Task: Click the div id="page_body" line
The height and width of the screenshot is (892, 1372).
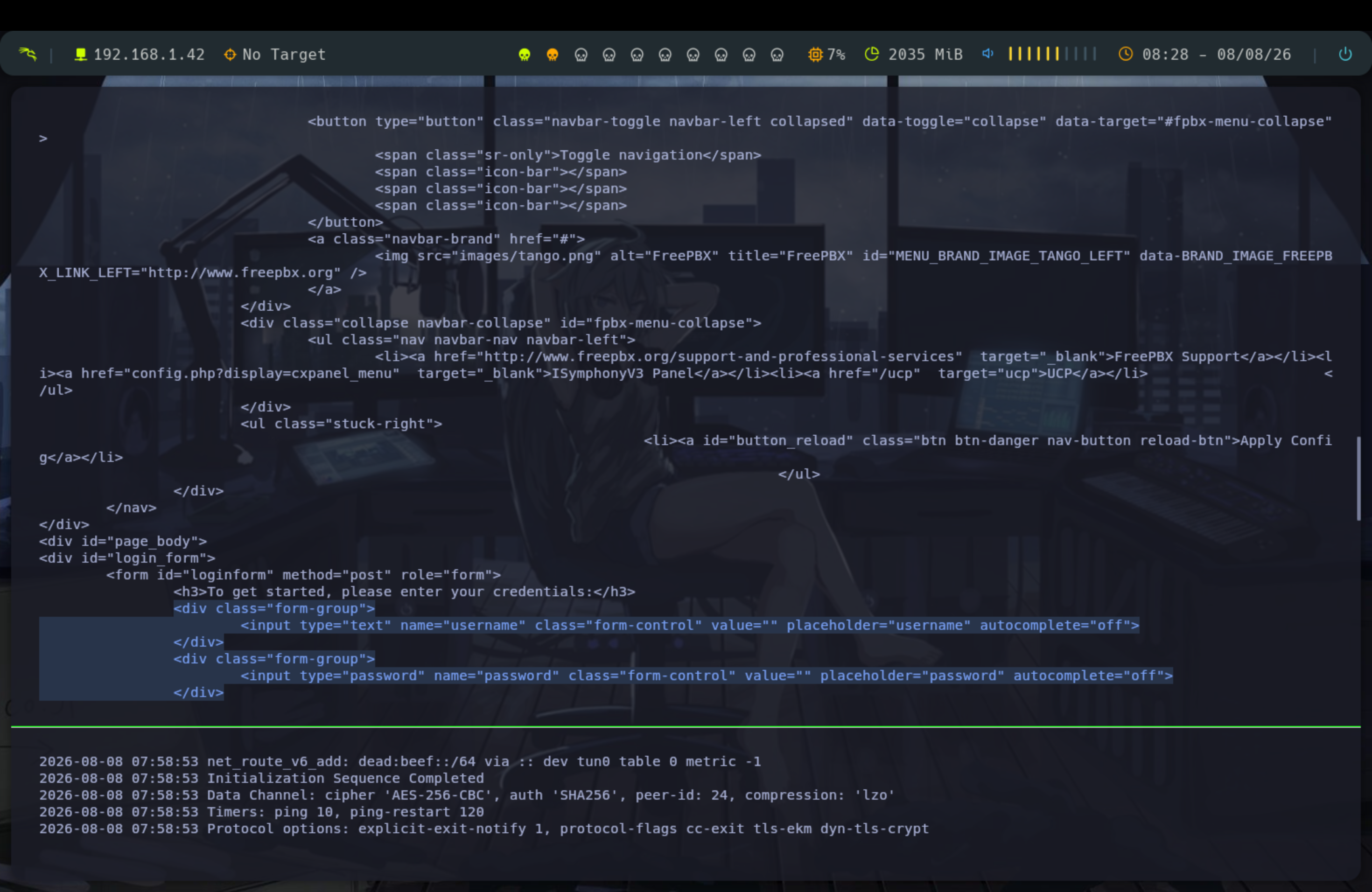Action: (x=123, y=542)
